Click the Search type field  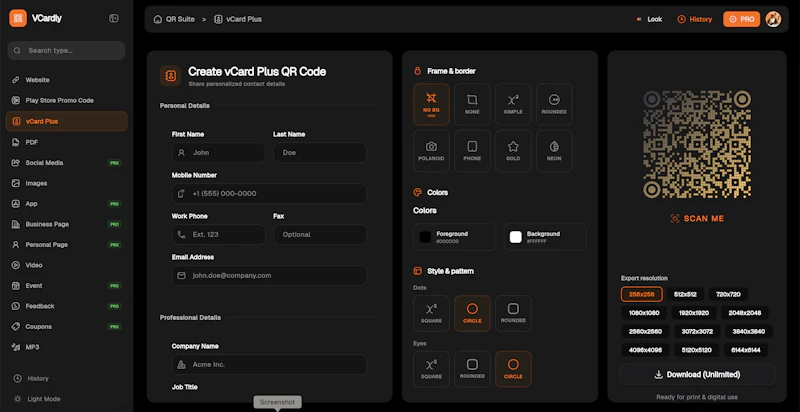pos(66,50)
